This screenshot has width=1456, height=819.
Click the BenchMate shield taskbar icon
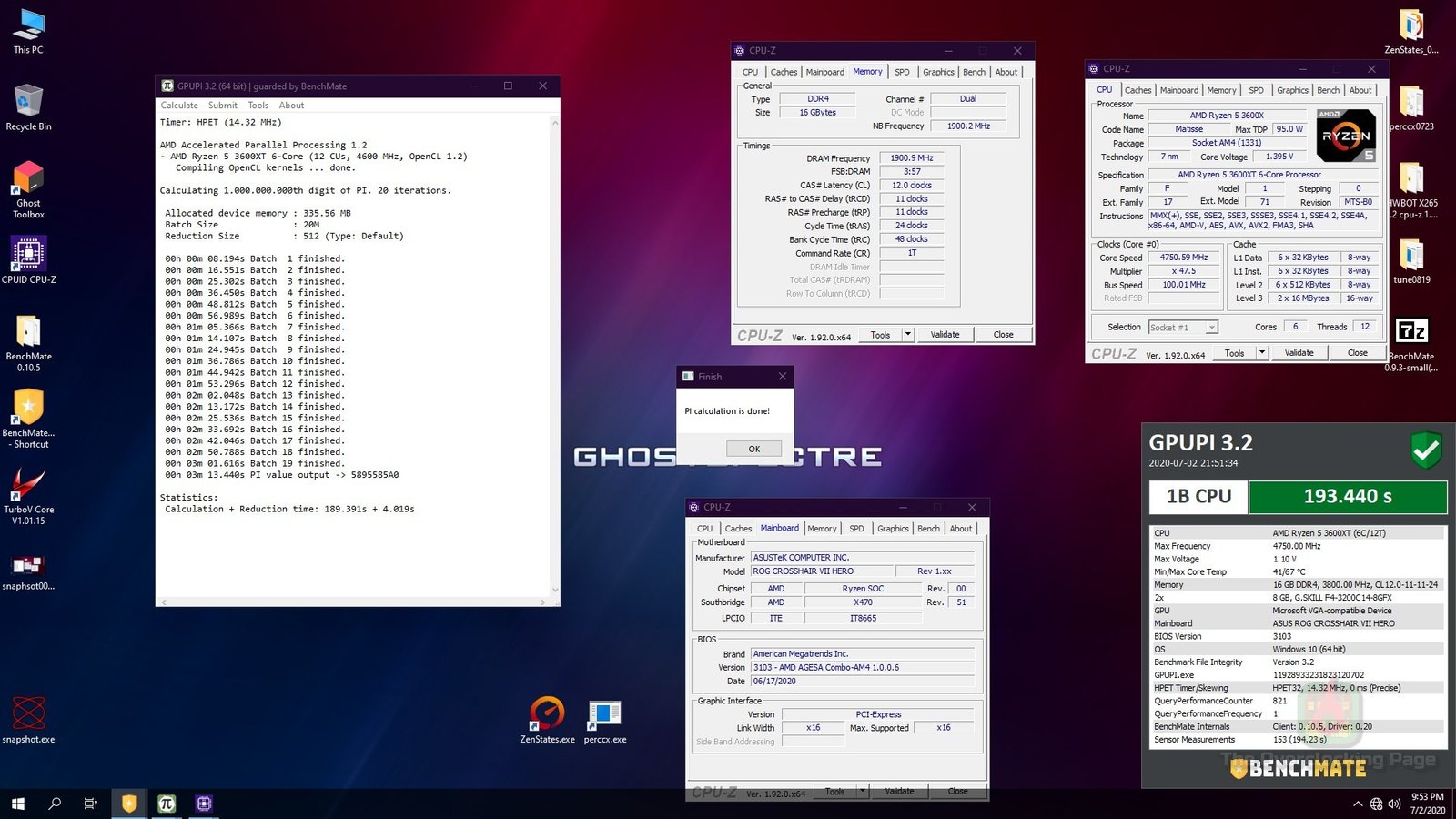pyautogui.click(x=129, y=803)
